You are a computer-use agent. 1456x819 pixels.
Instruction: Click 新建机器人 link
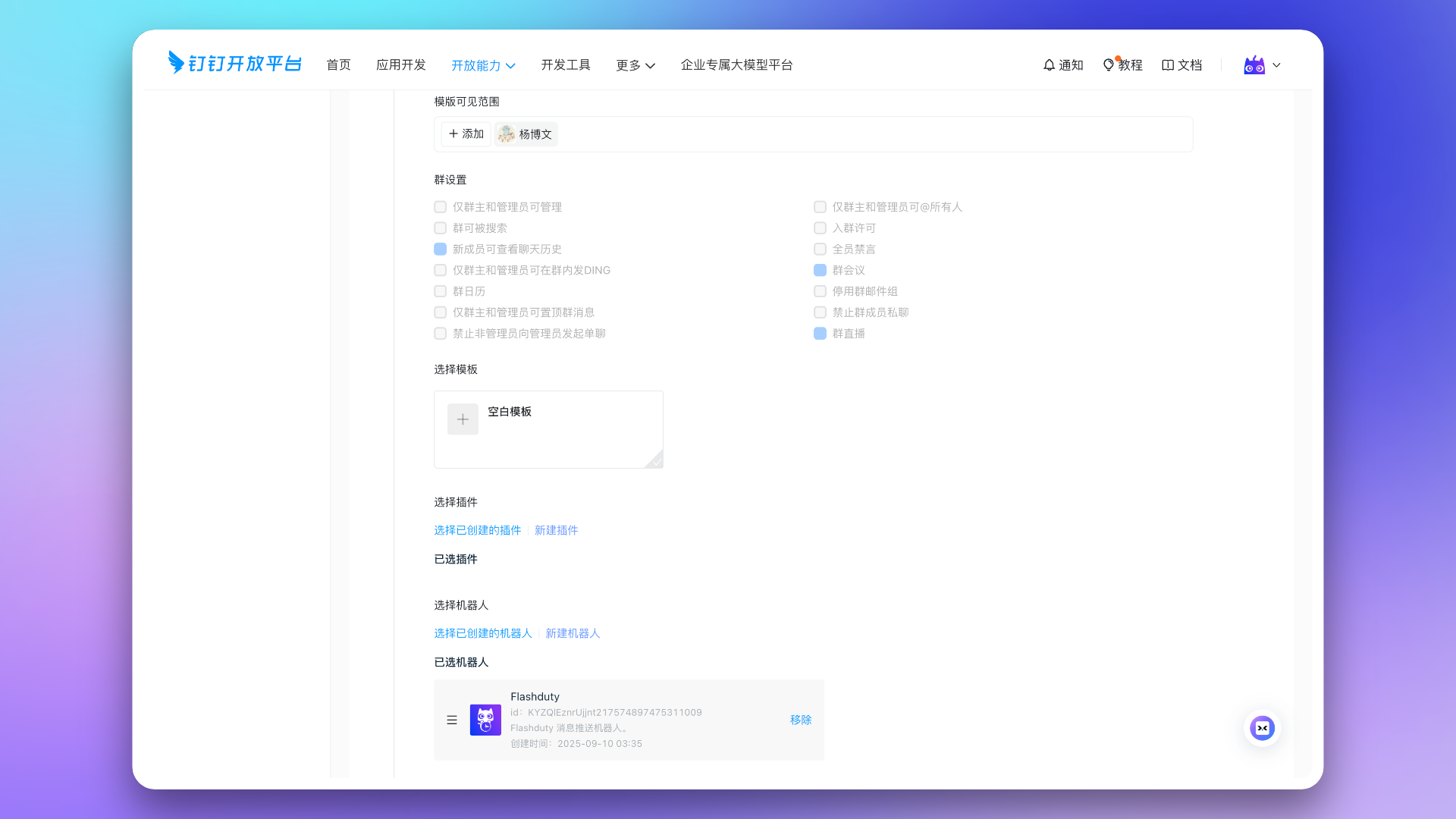[x=573, y=634]
